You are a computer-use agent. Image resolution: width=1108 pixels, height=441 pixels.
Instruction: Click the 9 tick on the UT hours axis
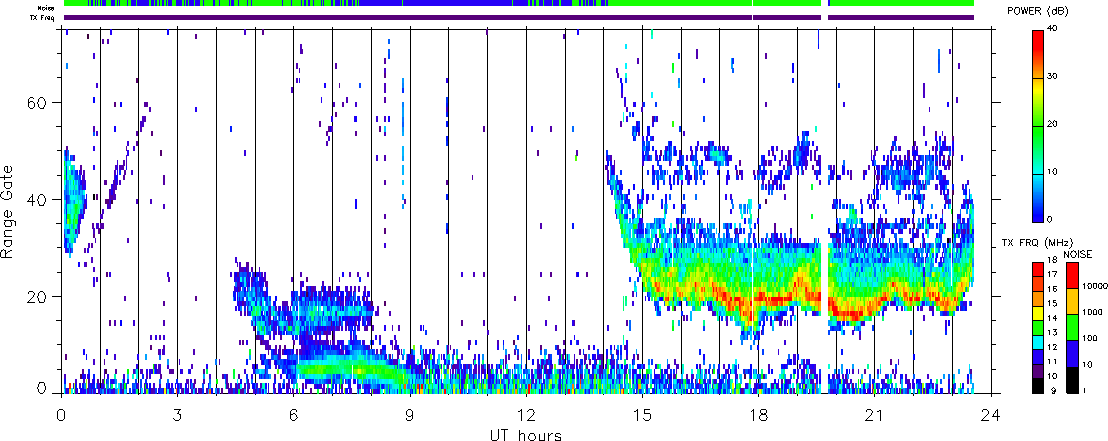click(x=410, y=414)
